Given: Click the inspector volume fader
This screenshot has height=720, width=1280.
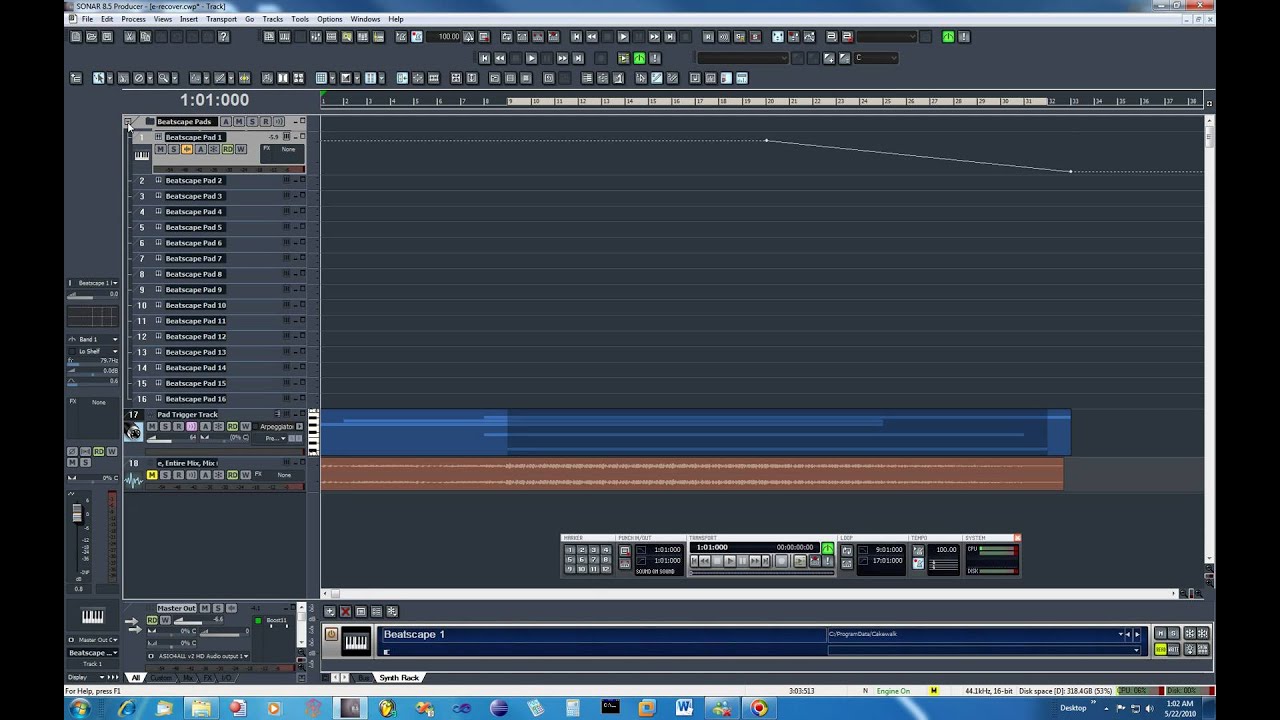Looking at the screenshot, I should [x=77, y=513].
